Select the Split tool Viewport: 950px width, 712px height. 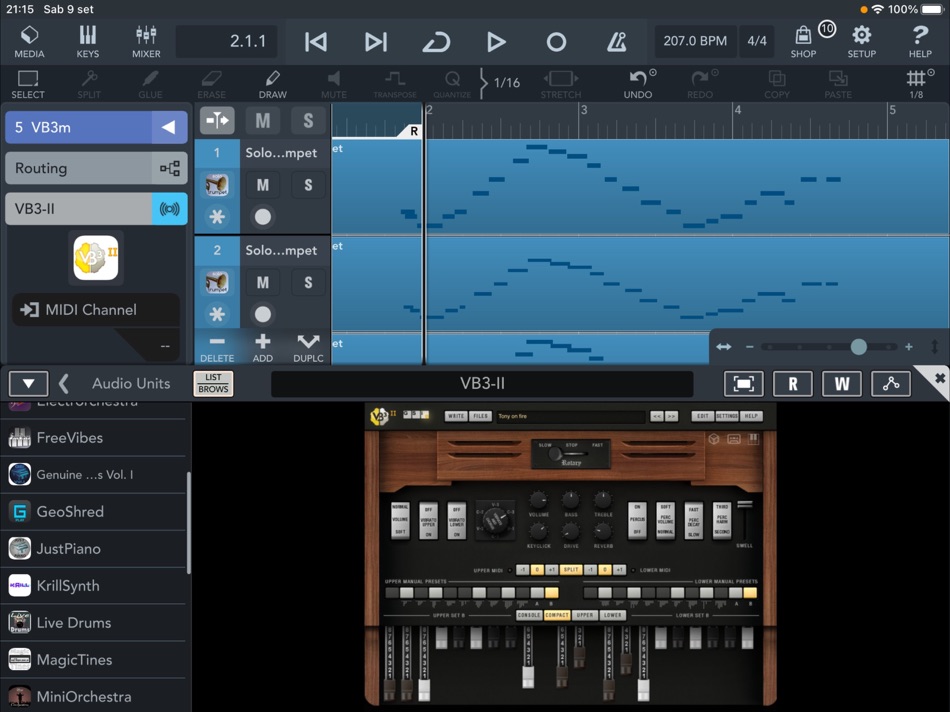pyautogui.click(x=88, y=84)
